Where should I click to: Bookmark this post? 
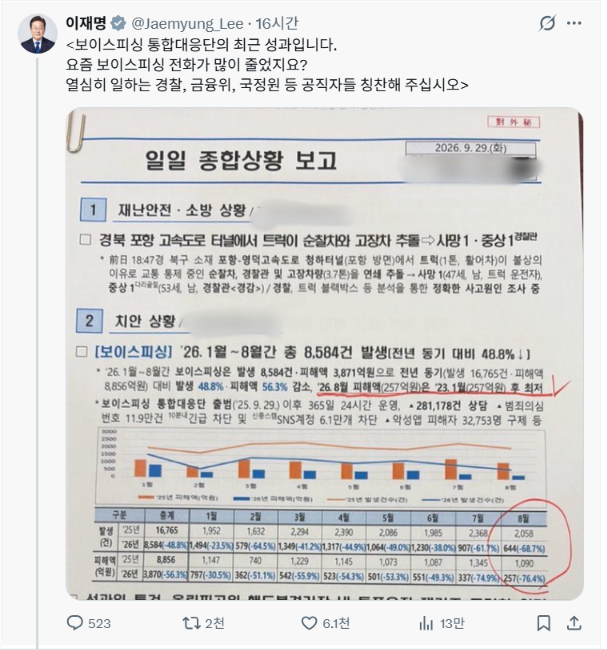point(544,623)
